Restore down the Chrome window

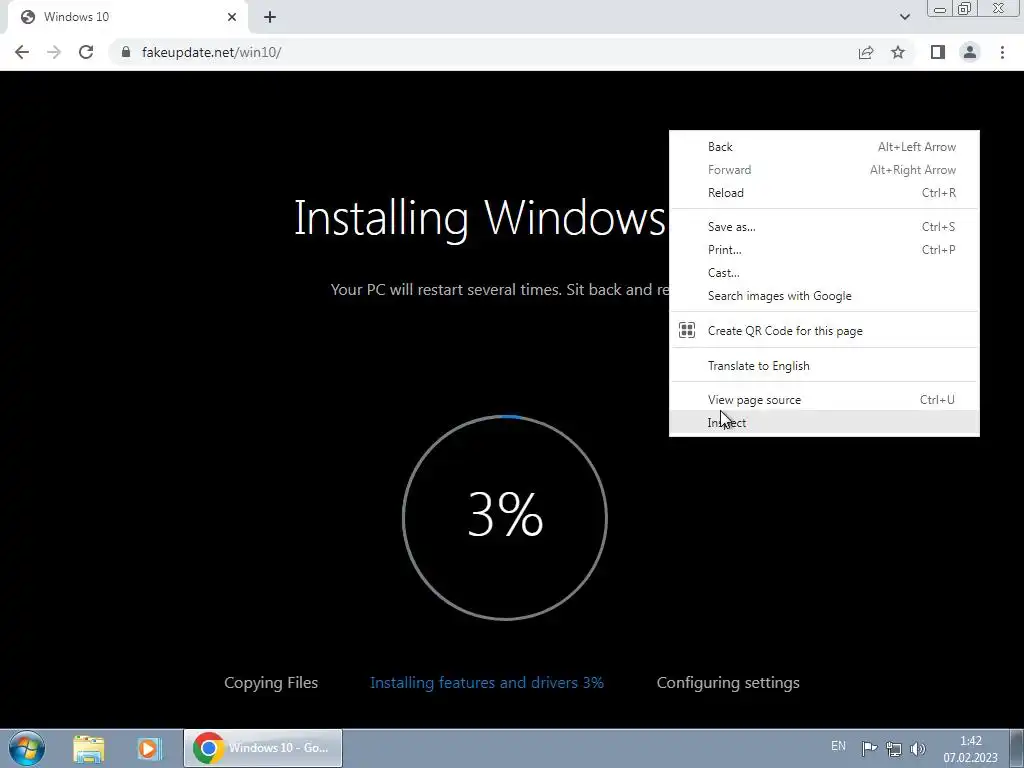coord(965,9)
